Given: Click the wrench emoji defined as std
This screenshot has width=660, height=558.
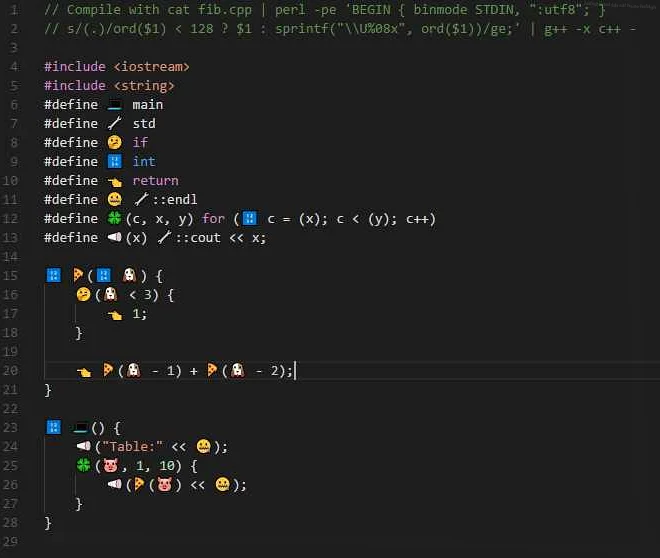Looking at the screenshot, I should point(114,123).
